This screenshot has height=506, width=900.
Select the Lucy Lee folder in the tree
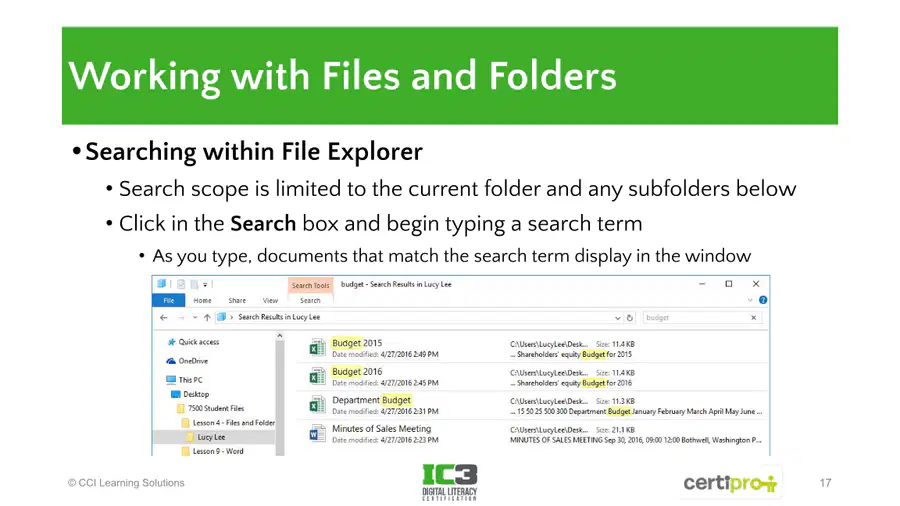coord(211,437)
